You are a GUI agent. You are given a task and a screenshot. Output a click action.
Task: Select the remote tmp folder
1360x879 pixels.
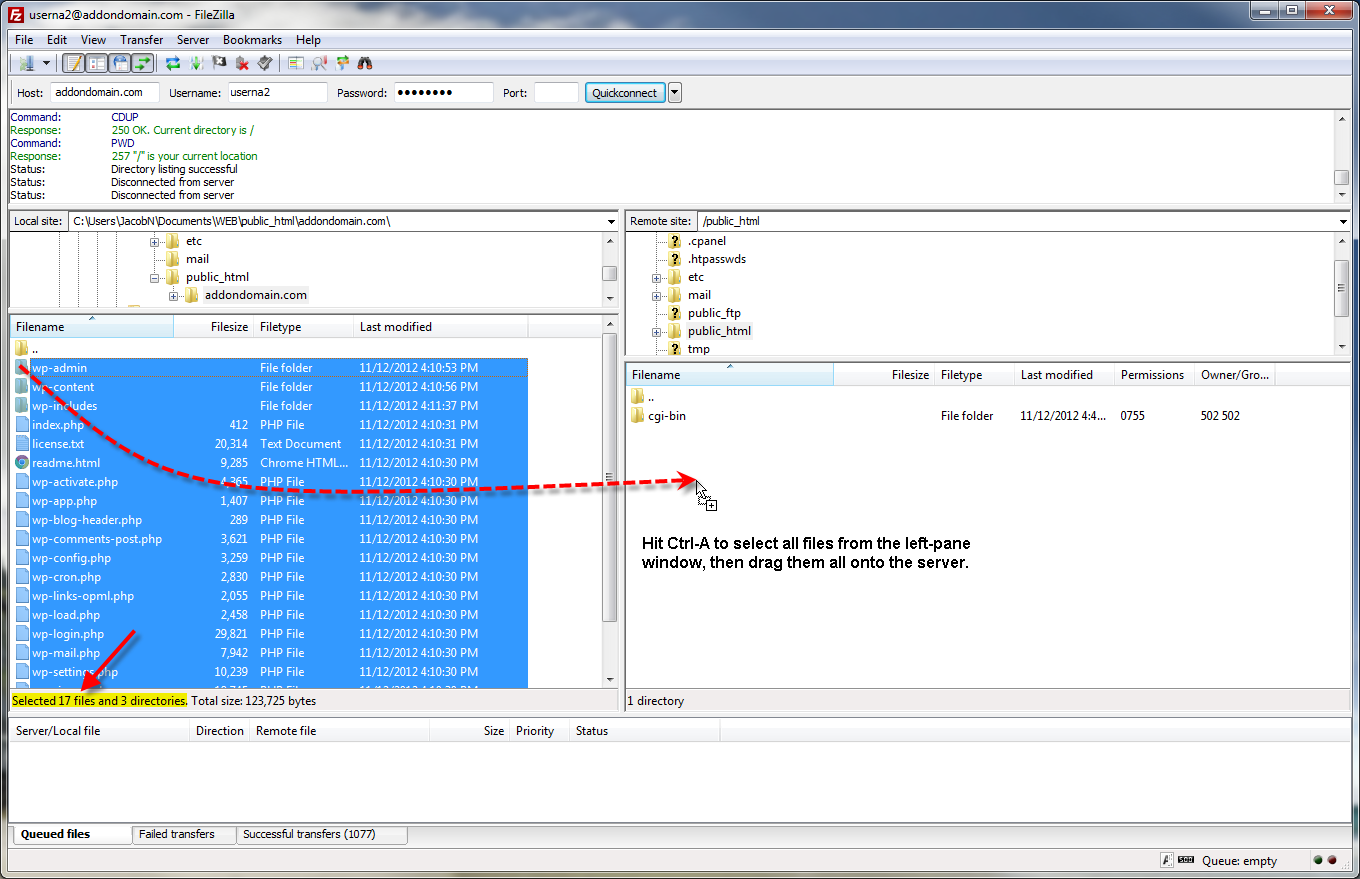[699, 349]
